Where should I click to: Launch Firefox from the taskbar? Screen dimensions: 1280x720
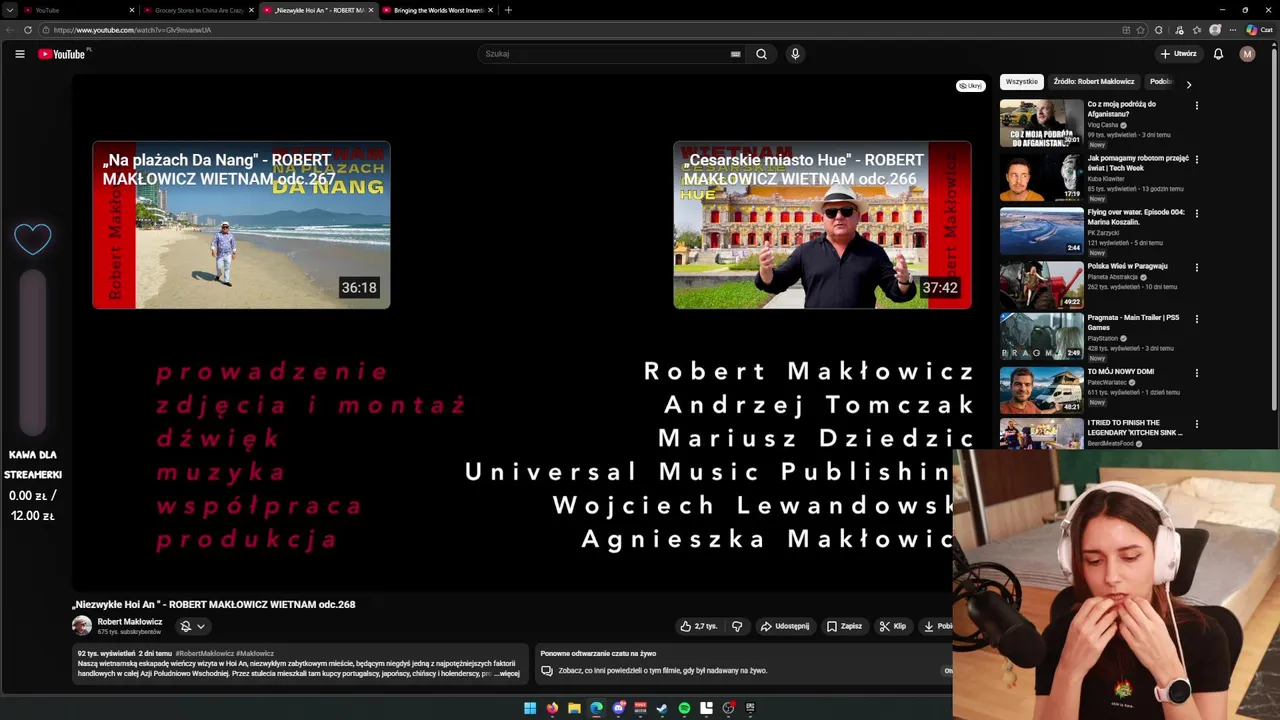552,708
